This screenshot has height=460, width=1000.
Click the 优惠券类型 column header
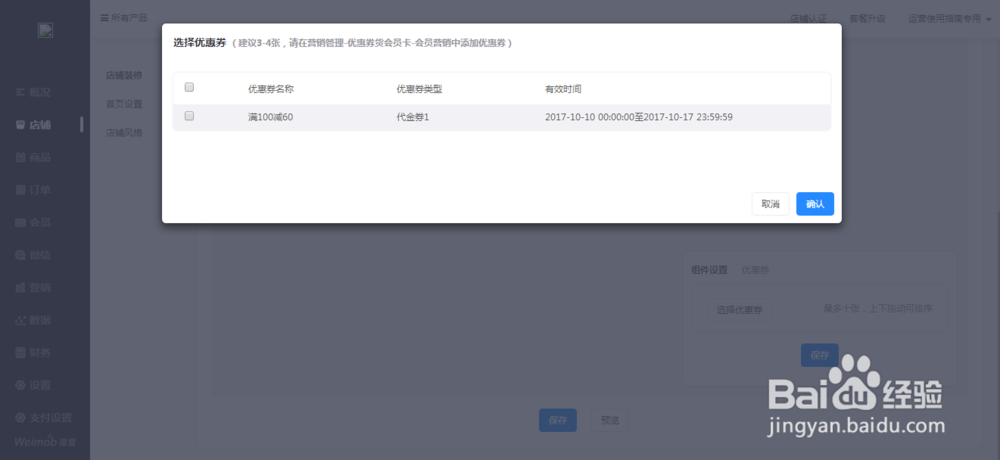pos(419,89)
